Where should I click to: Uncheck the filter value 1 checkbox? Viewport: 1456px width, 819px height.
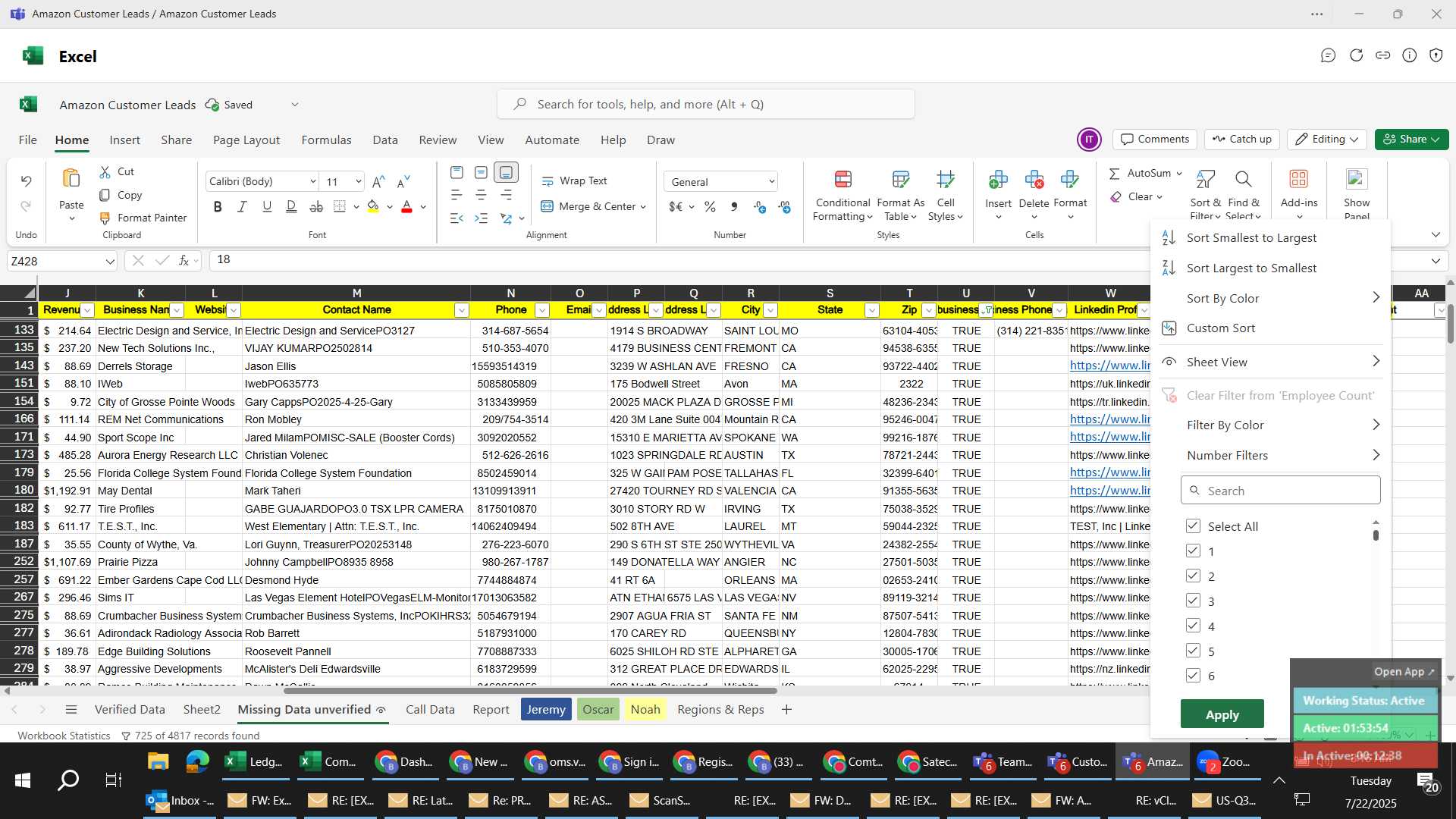coord(1193,551)
